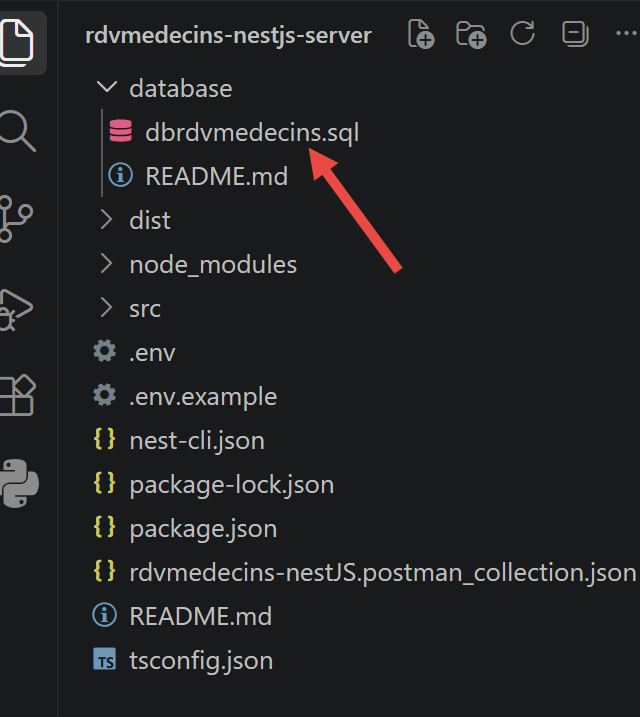The height and width of the screenshot is (717, 640).
Task: Refresh the Explorer file tree
Action: pos(523,33)
